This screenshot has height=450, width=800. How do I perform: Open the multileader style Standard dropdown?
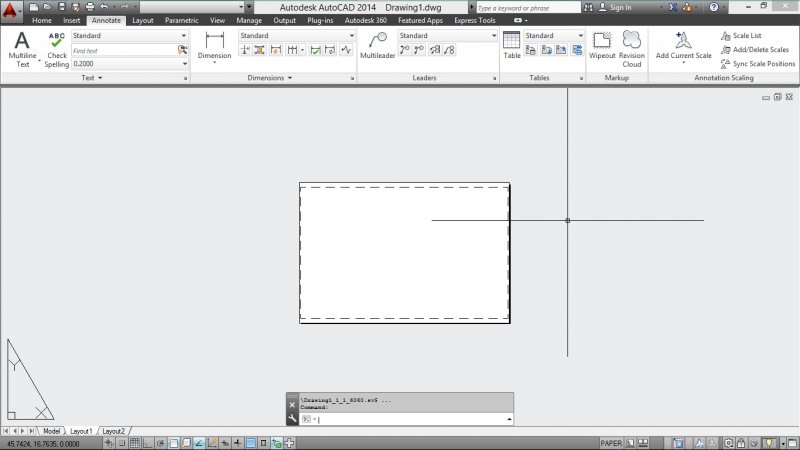(447, 36)
